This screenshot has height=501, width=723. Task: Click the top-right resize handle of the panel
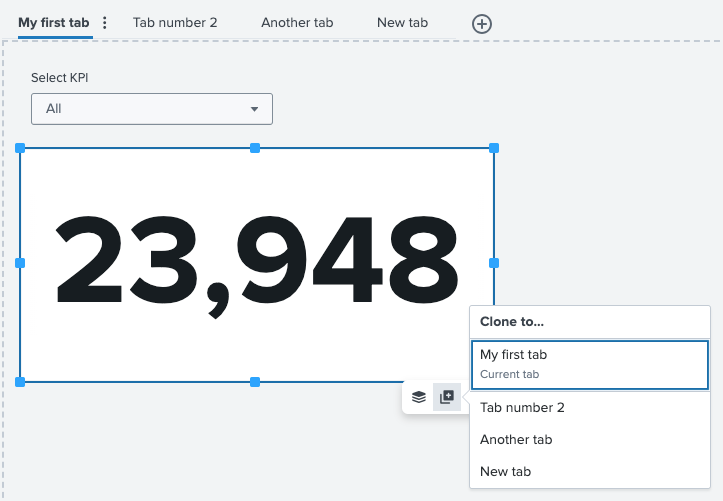pyautogui.click(x=494, y=148)
